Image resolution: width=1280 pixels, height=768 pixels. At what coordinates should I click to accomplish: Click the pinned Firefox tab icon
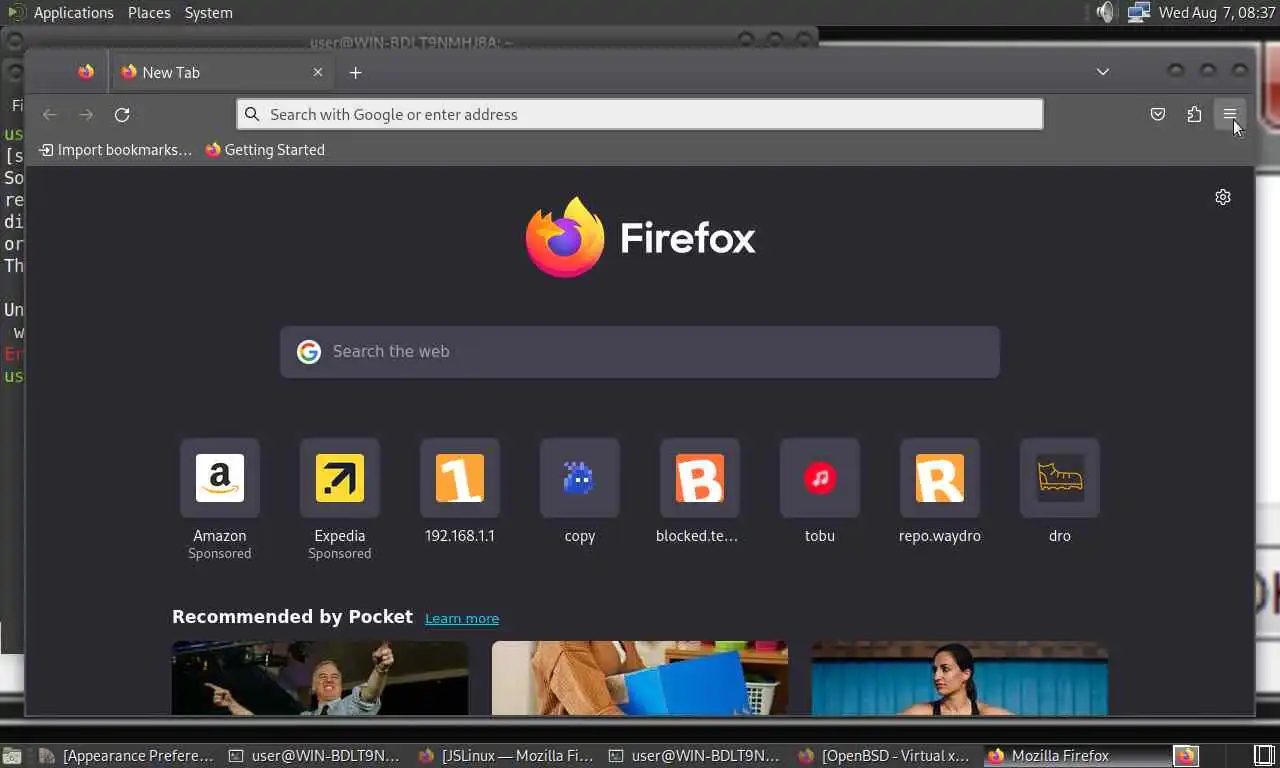point(86,72)
